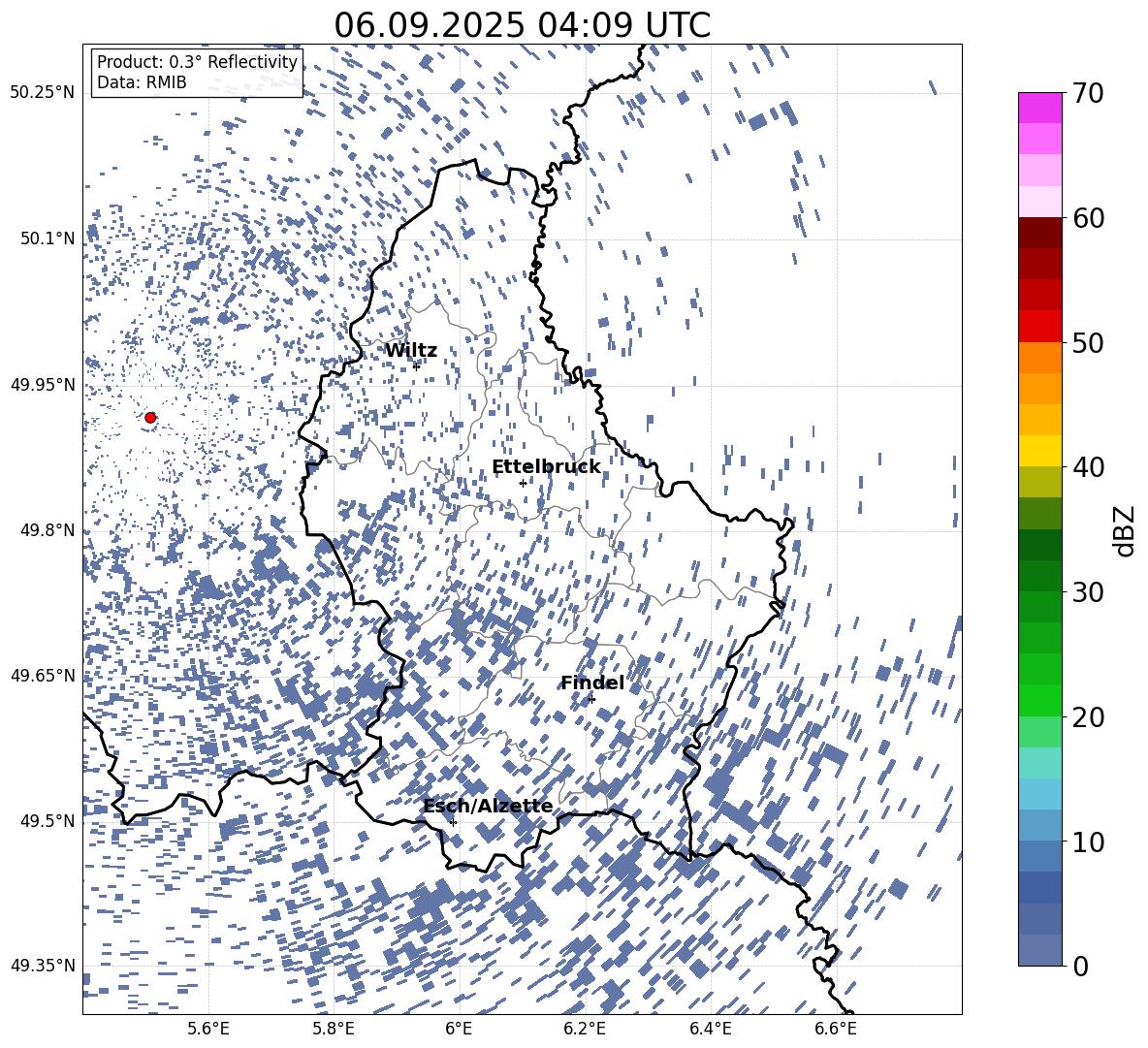Click the Findel station label

point(592,683)
